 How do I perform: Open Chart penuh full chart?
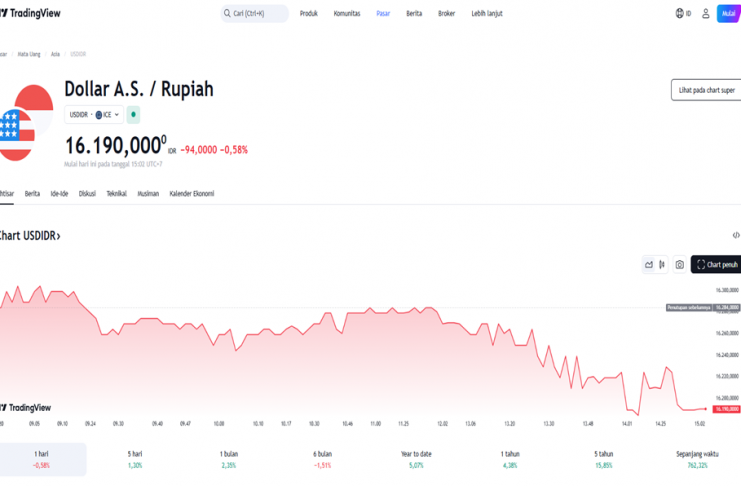716,265
